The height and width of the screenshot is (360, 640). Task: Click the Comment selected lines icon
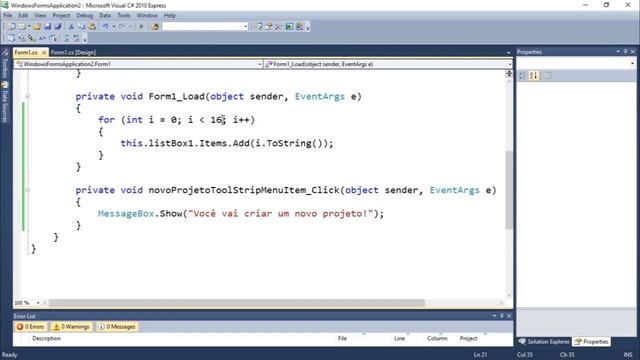point(66,38)
